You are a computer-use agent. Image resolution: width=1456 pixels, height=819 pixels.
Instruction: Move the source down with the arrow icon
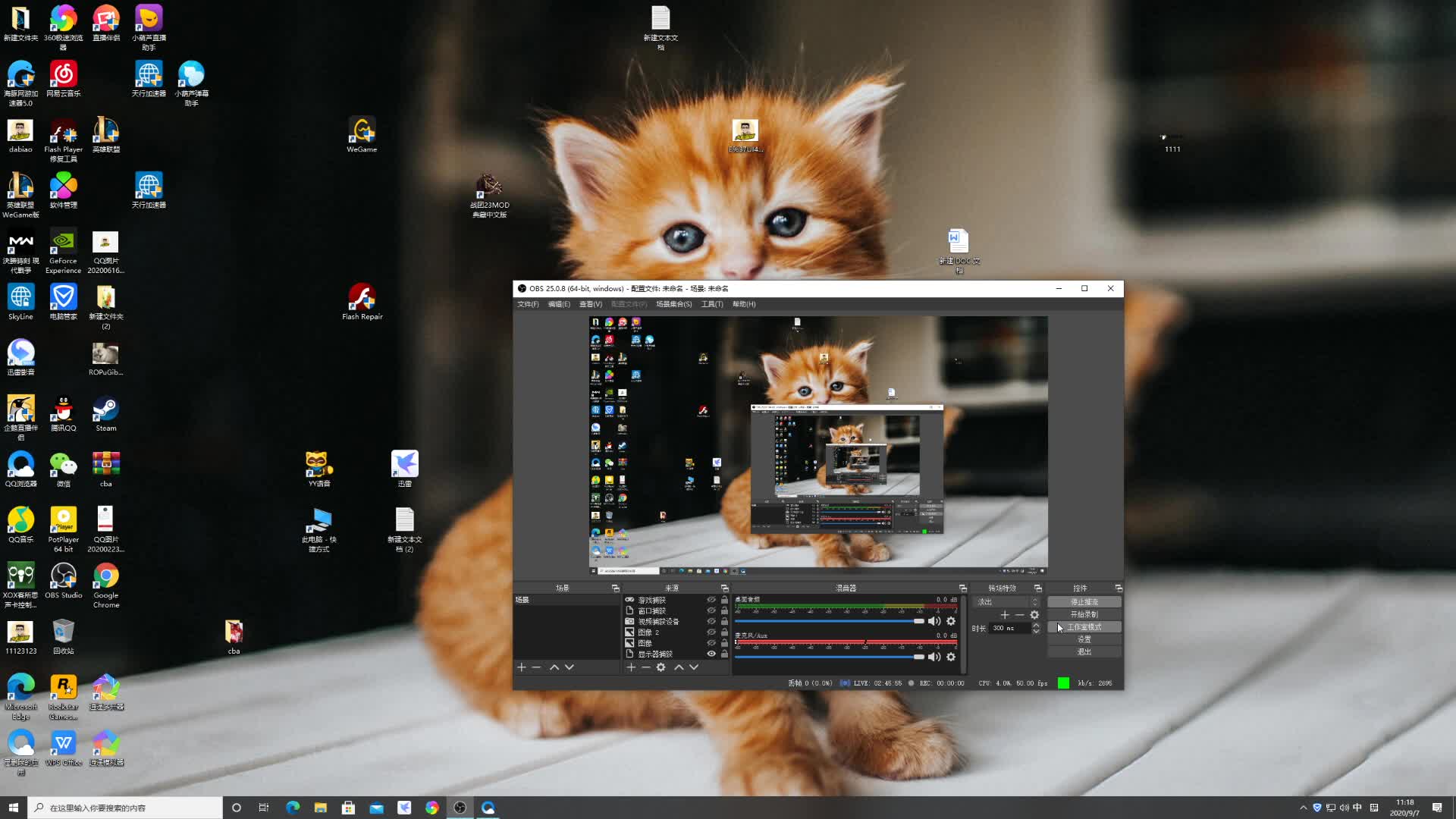coord(694,667)
